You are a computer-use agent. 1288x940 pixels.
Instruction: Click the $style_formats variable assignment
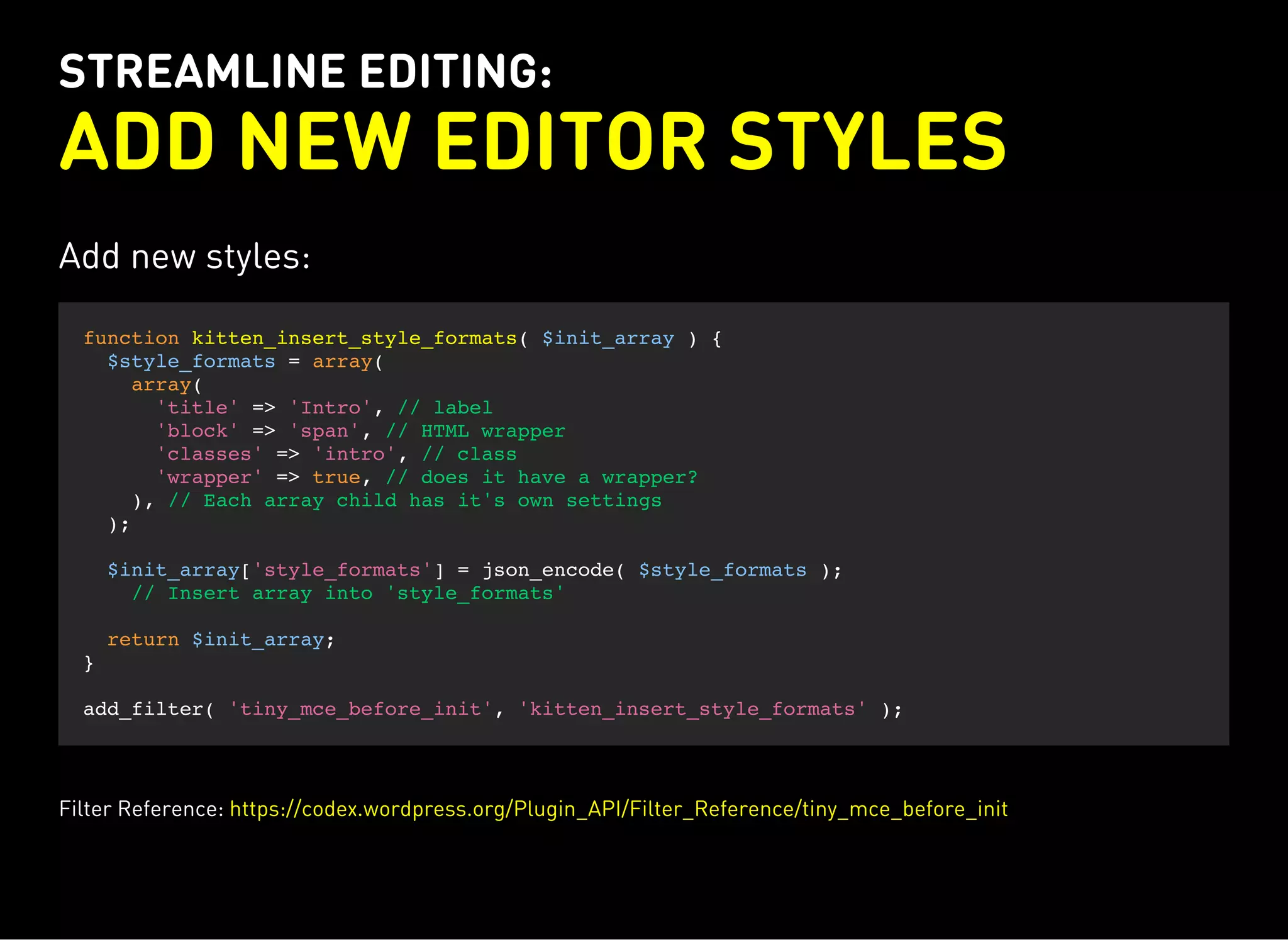tap(191, 362)
